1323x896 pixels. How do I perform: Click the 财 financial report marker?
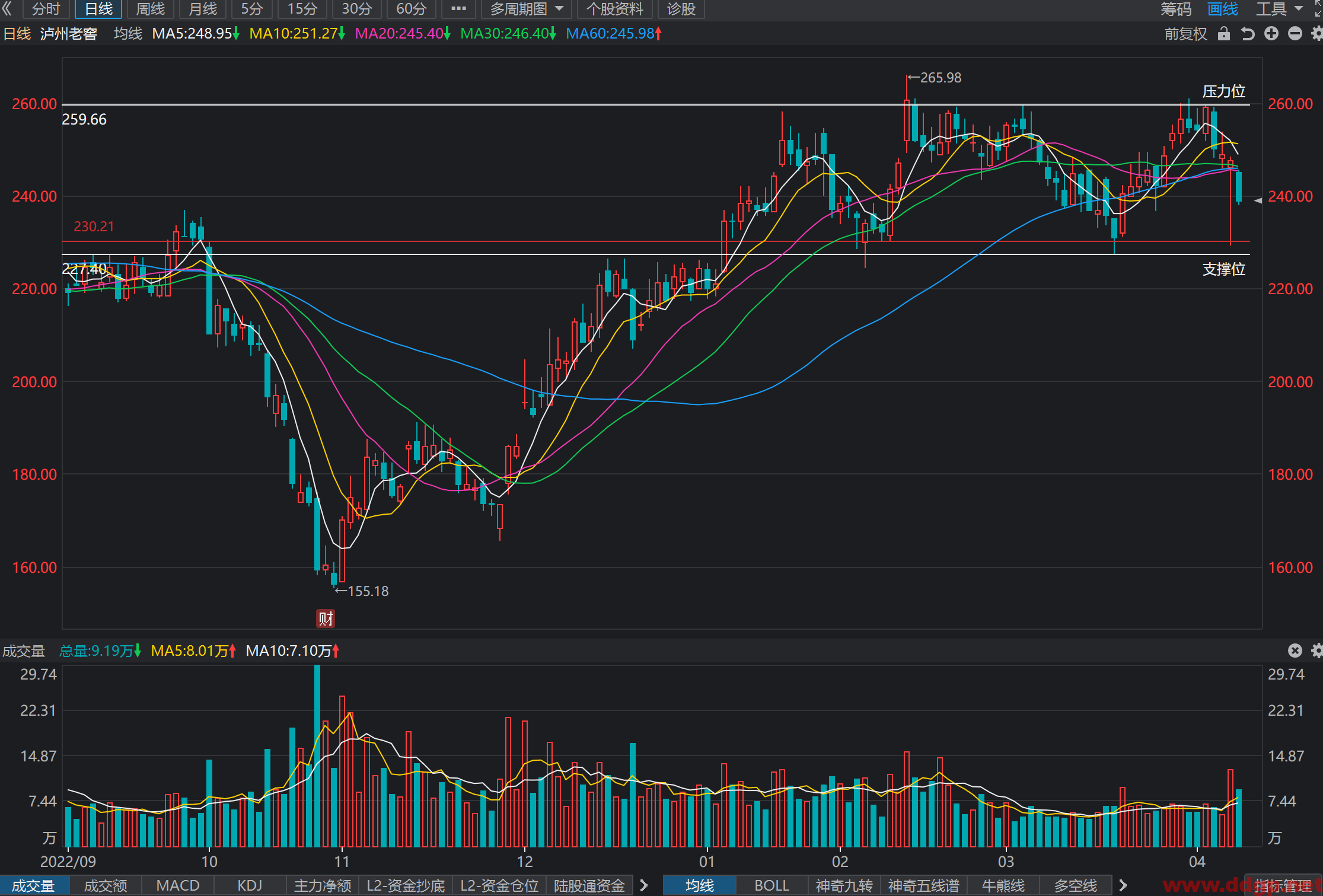coord(326,618)
